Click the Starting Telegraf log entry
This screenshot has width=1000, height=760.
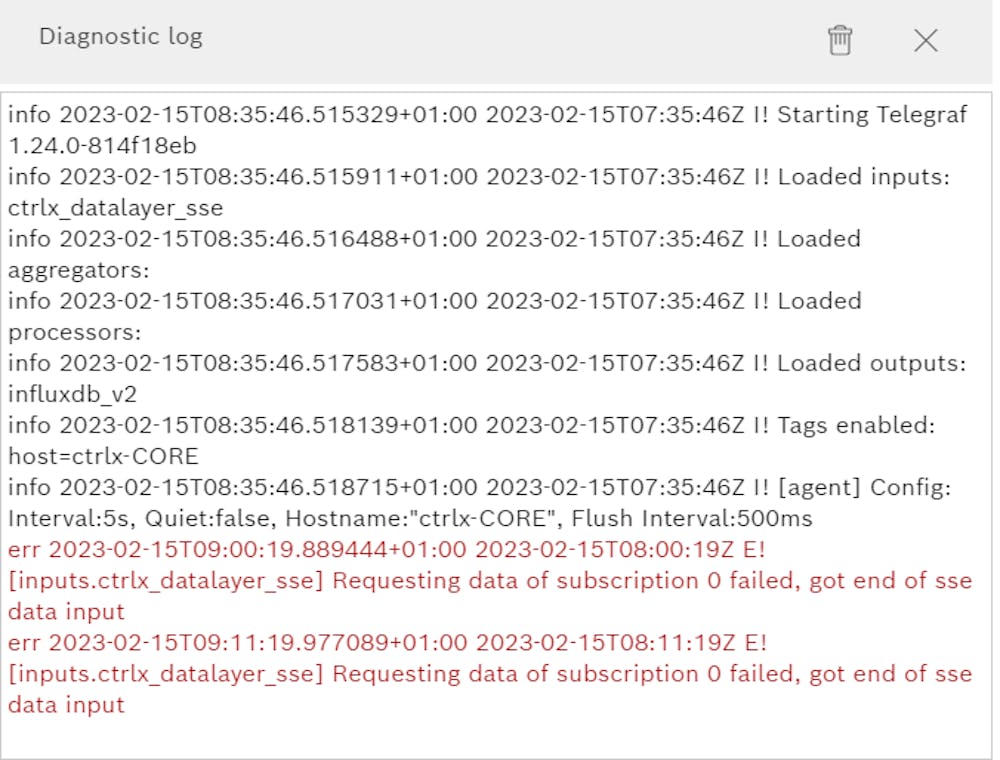[488, 114]
